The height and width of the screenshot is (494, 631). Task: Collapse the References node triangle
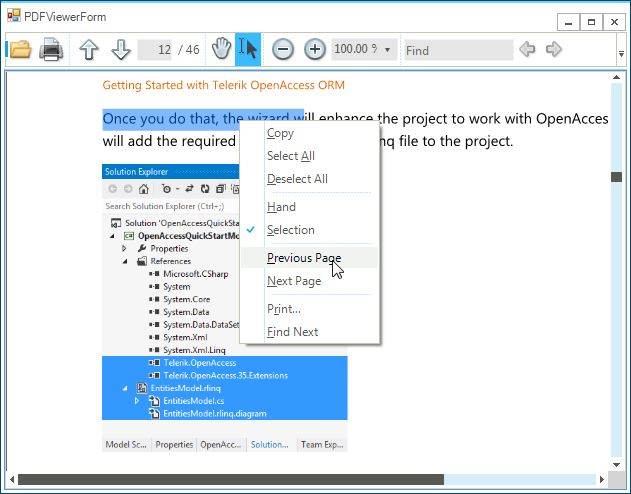coord(125,261)
